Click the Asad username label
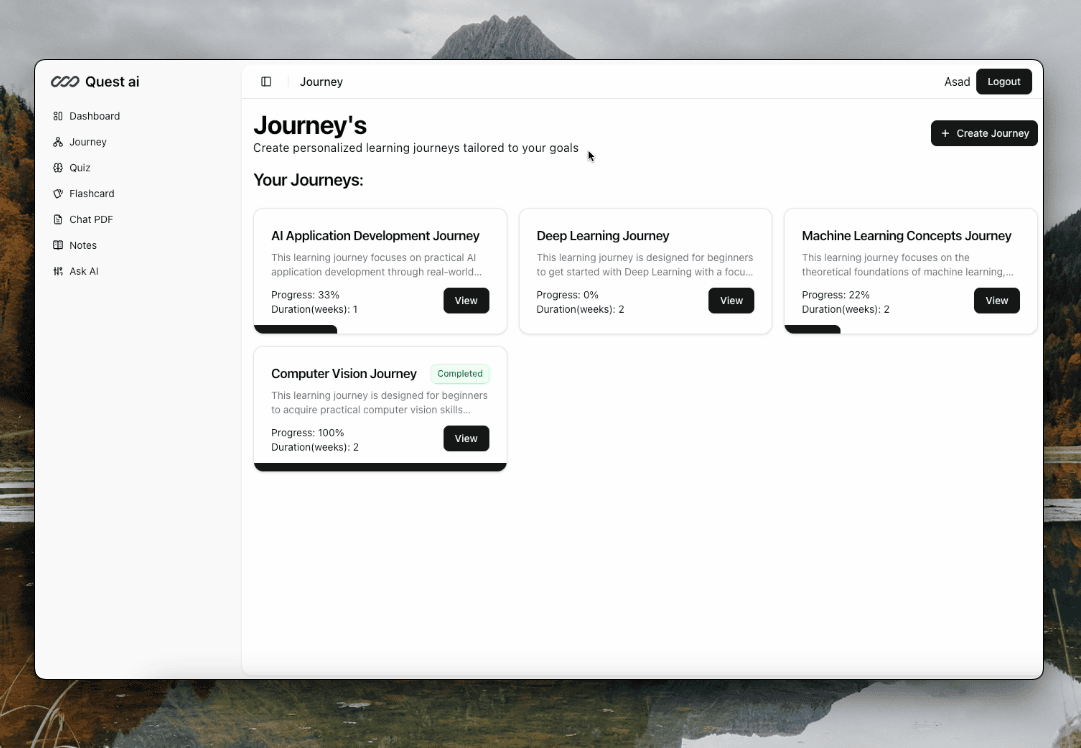Image resolution: width=1081 pixels, height=748 pixels. point(957,81)
